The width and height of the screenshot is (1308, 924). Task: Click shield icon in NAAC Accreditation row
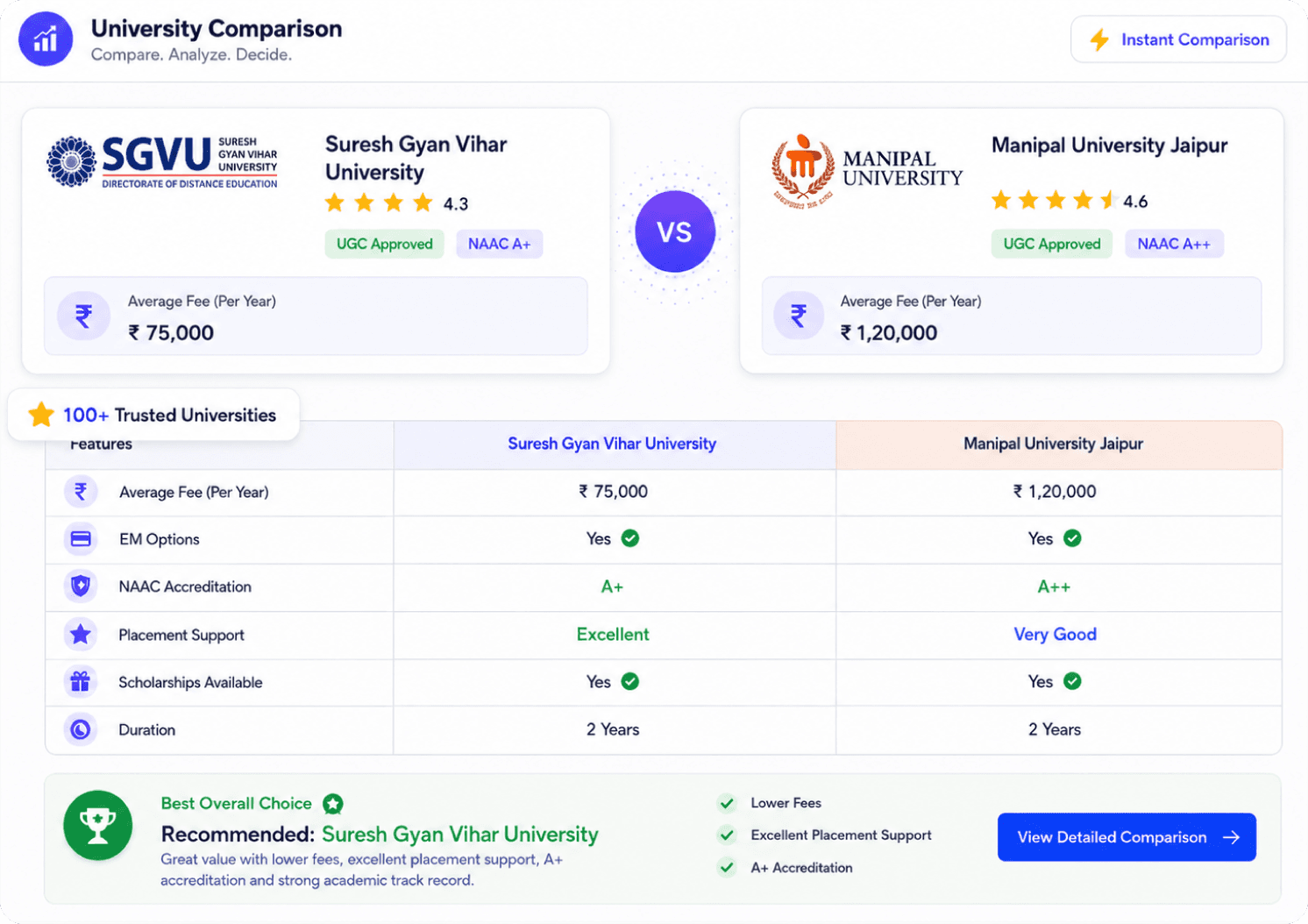point(81,586)
